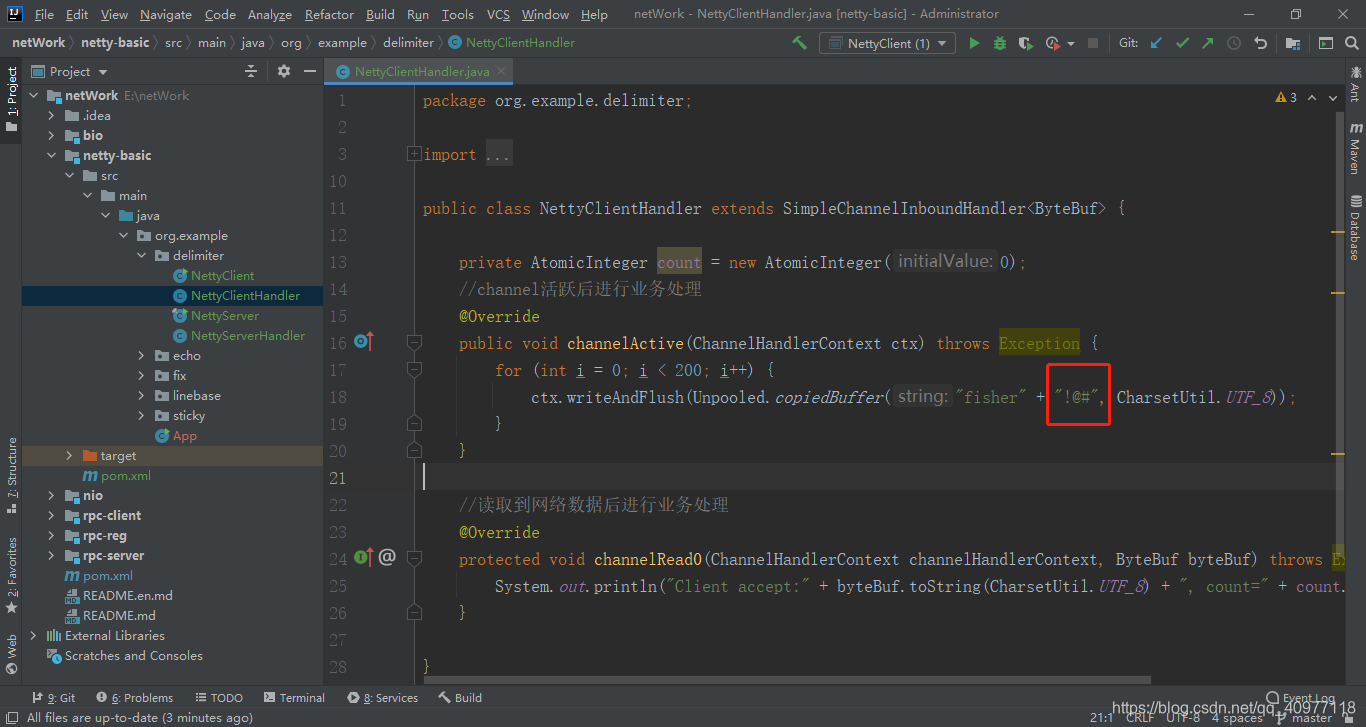Update project via blue Git arrow

click(1157, 43)
